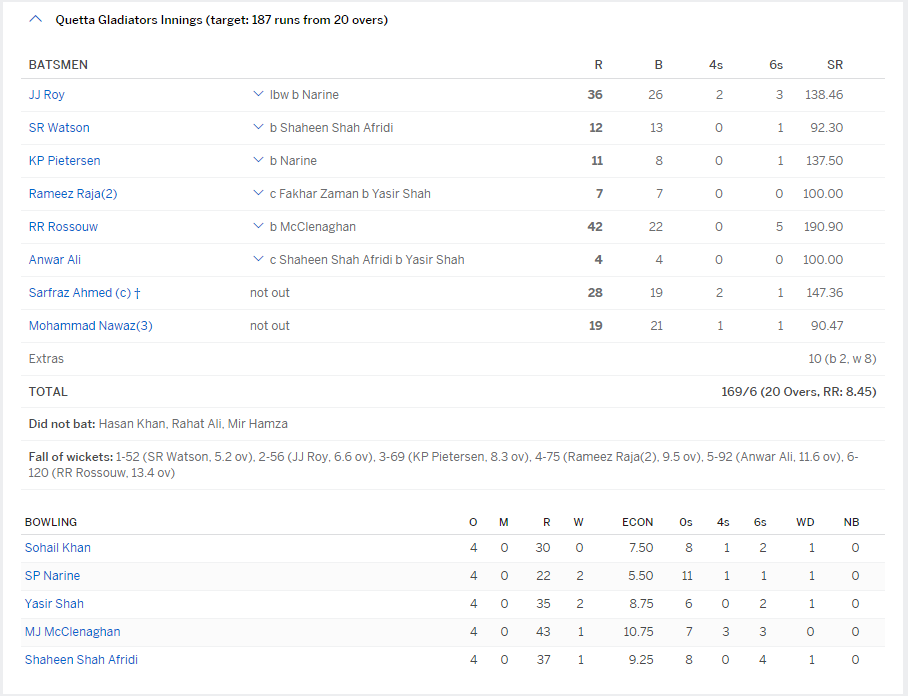
Task: Expand SR Watson dismissal chevron
Action: (x=258, y=128)
